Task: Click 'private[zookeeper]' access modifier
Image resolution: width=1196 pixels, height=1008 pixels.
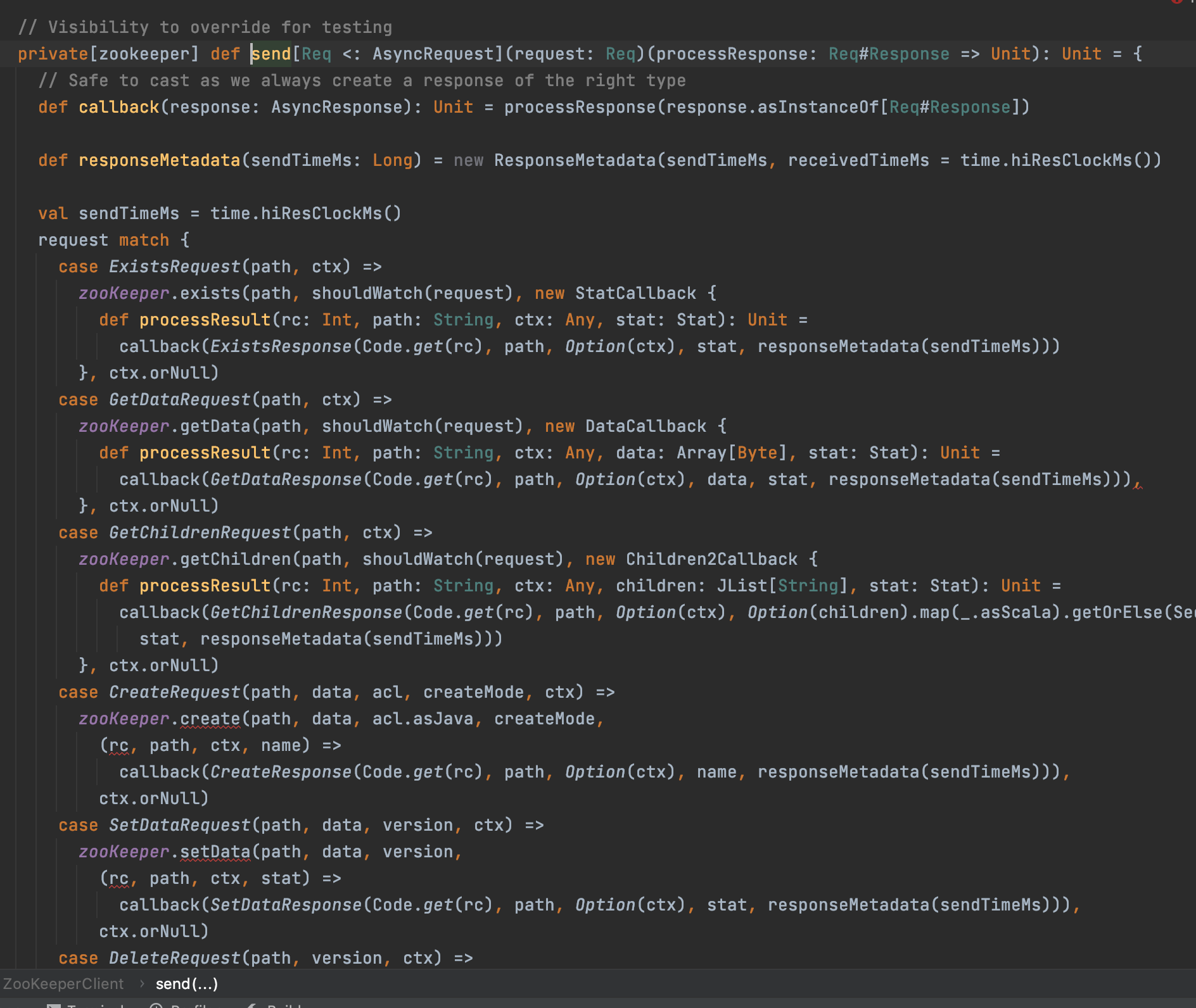Action: (x=109, y=54)
